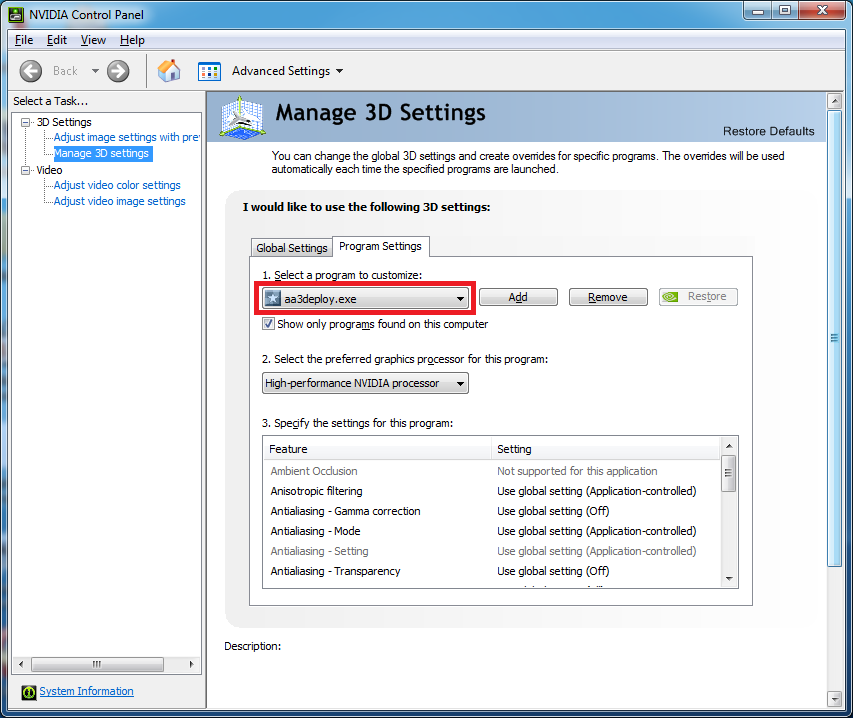
Task: Collapse the Video tree node
Action: [x=25, y=170]
